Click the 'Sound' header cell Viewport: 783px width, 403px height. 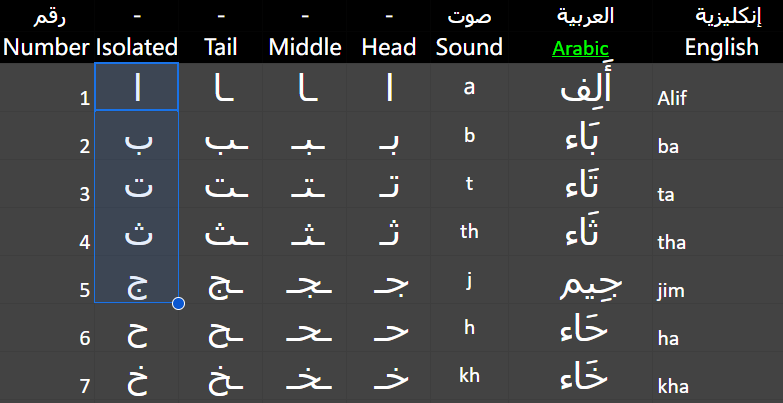(469, 47)
